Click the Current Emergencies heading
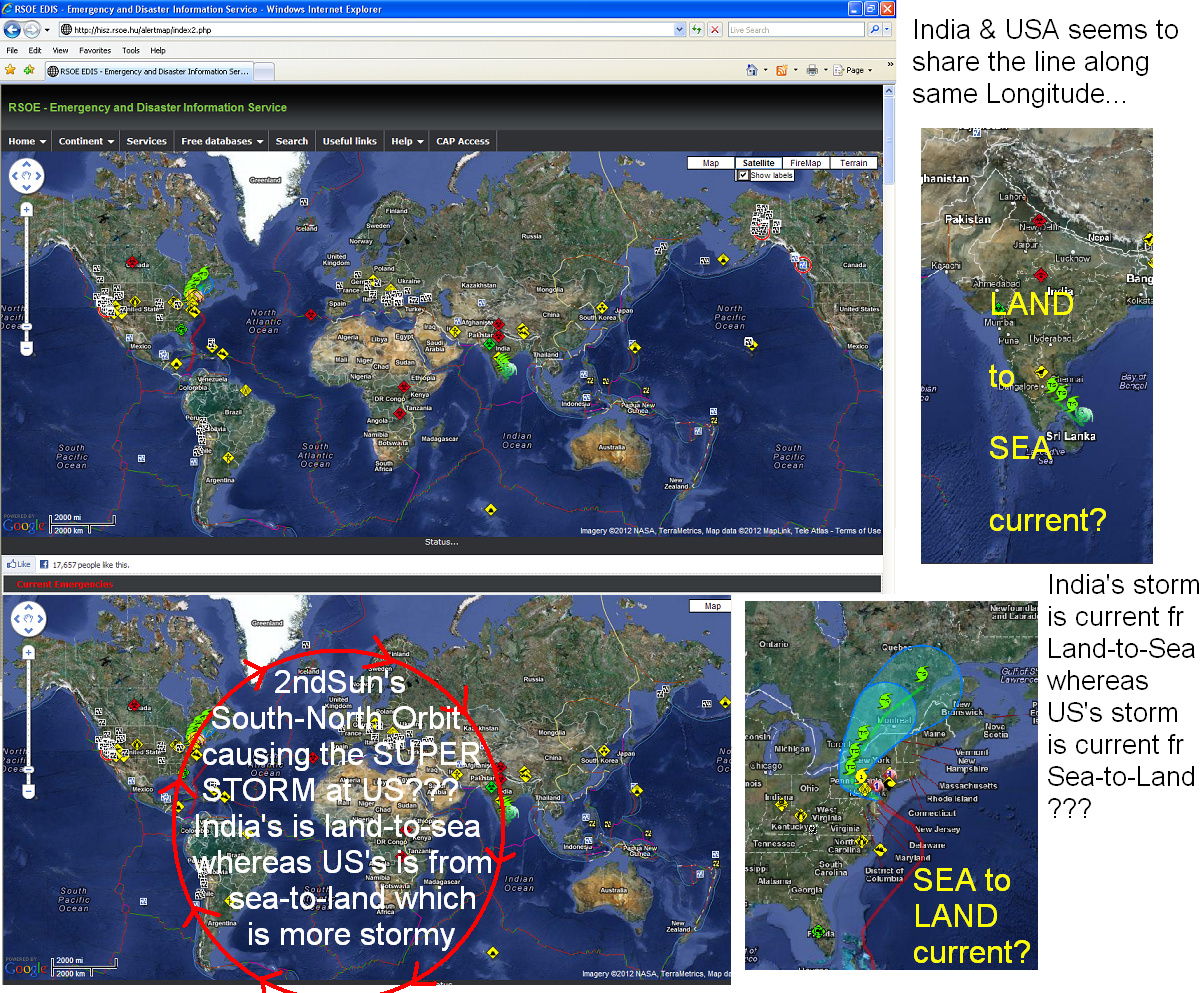The height and width of the screenshot is (993, 1202). coord(65,584)
